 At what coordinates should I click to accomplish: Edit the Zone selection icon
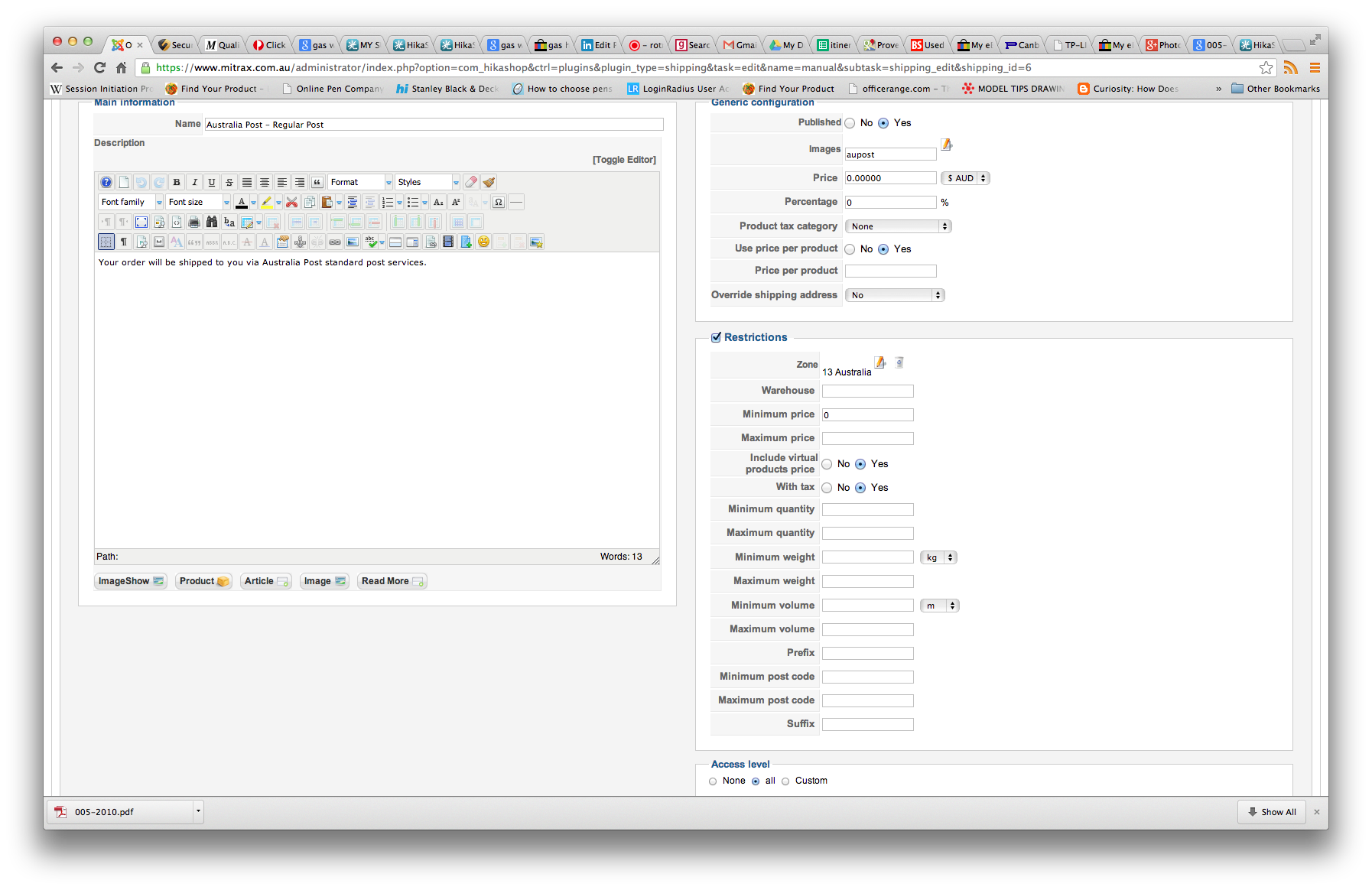click(x=880, y=362)
